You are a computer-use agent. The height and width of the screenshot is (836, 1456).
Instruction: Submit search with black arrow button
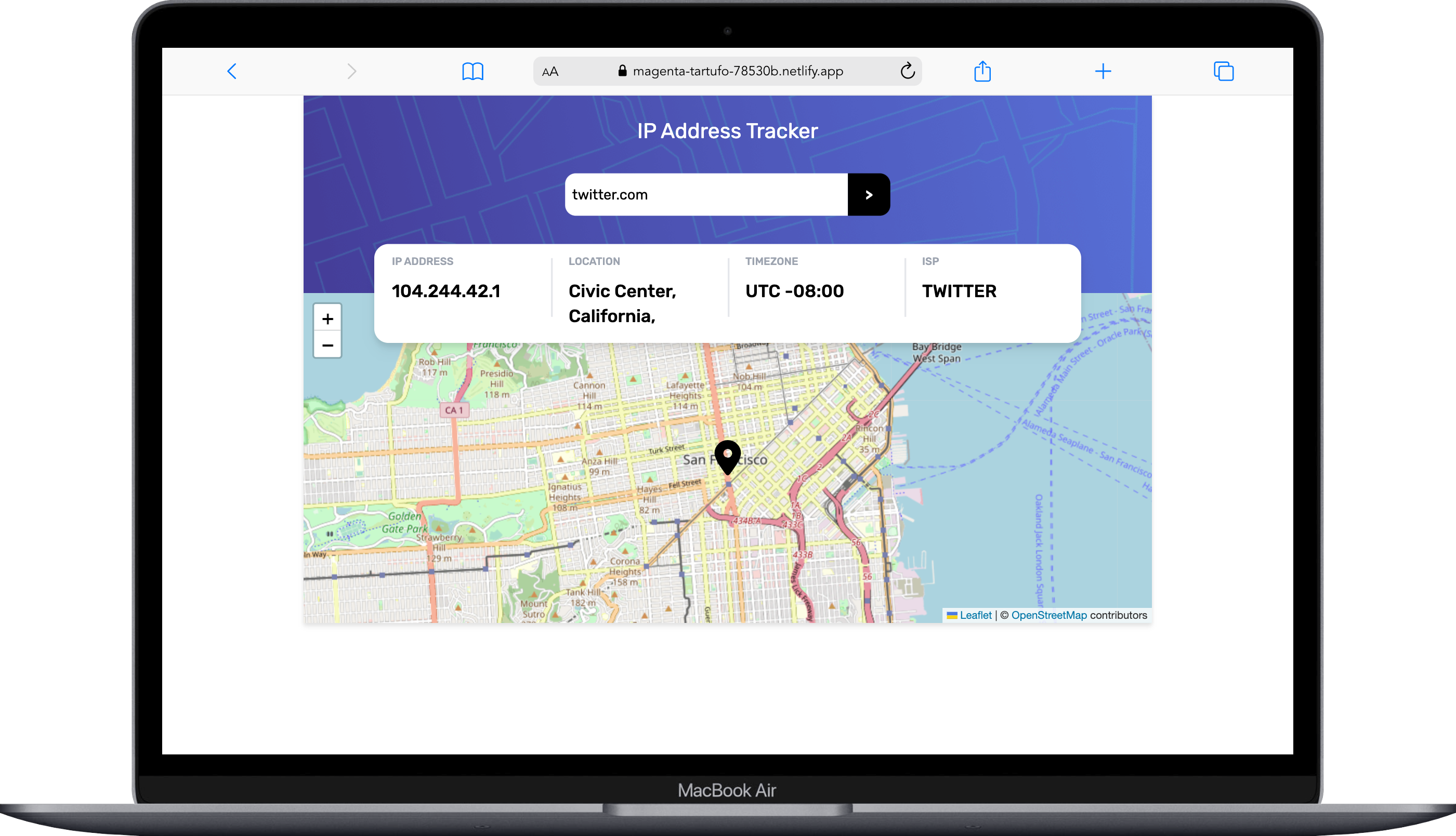(x=869, y=195)
